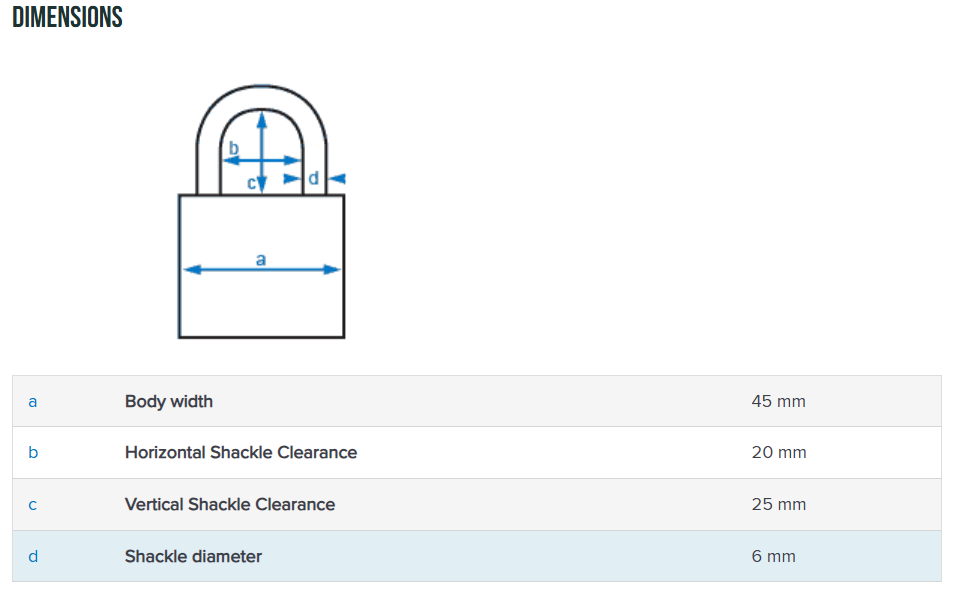Viewport: 956px width, 591px height.
Task: Click the Body width row label
Action: pos(169,402)
